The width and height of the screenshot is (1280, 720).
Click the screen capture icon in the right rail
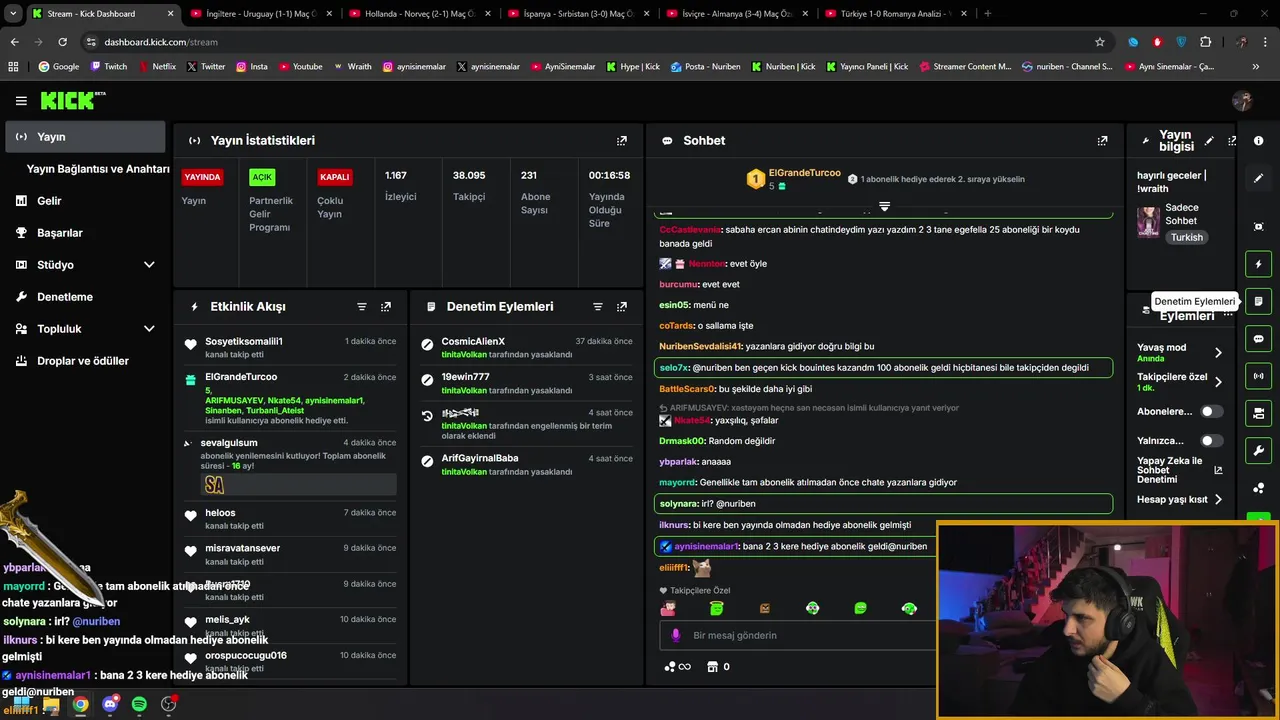[x=1259, y=227]
